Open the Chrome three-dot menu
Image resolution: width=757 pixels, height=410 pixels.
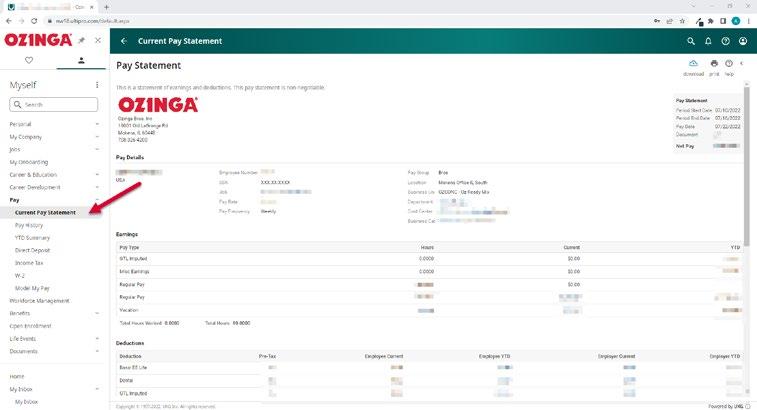click(748, 21)
